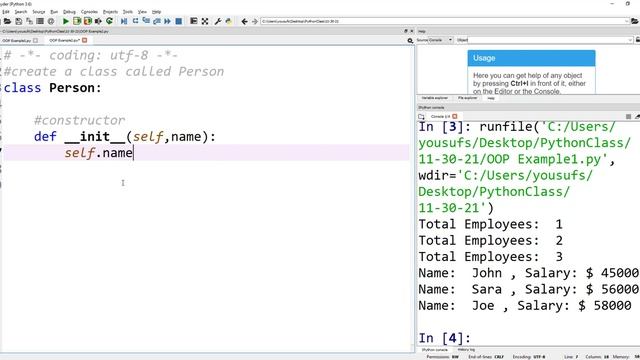Continue execution until next breakpoint icon
Viewport: 640px width, 360px height.
167,21
